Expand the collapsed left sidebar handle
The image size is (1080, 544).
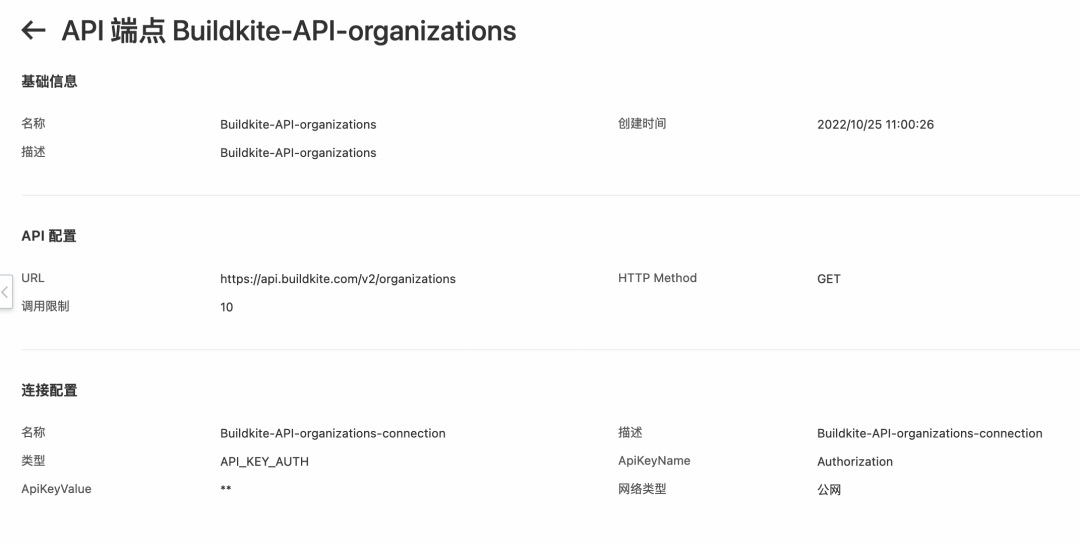tap(5, 292)
